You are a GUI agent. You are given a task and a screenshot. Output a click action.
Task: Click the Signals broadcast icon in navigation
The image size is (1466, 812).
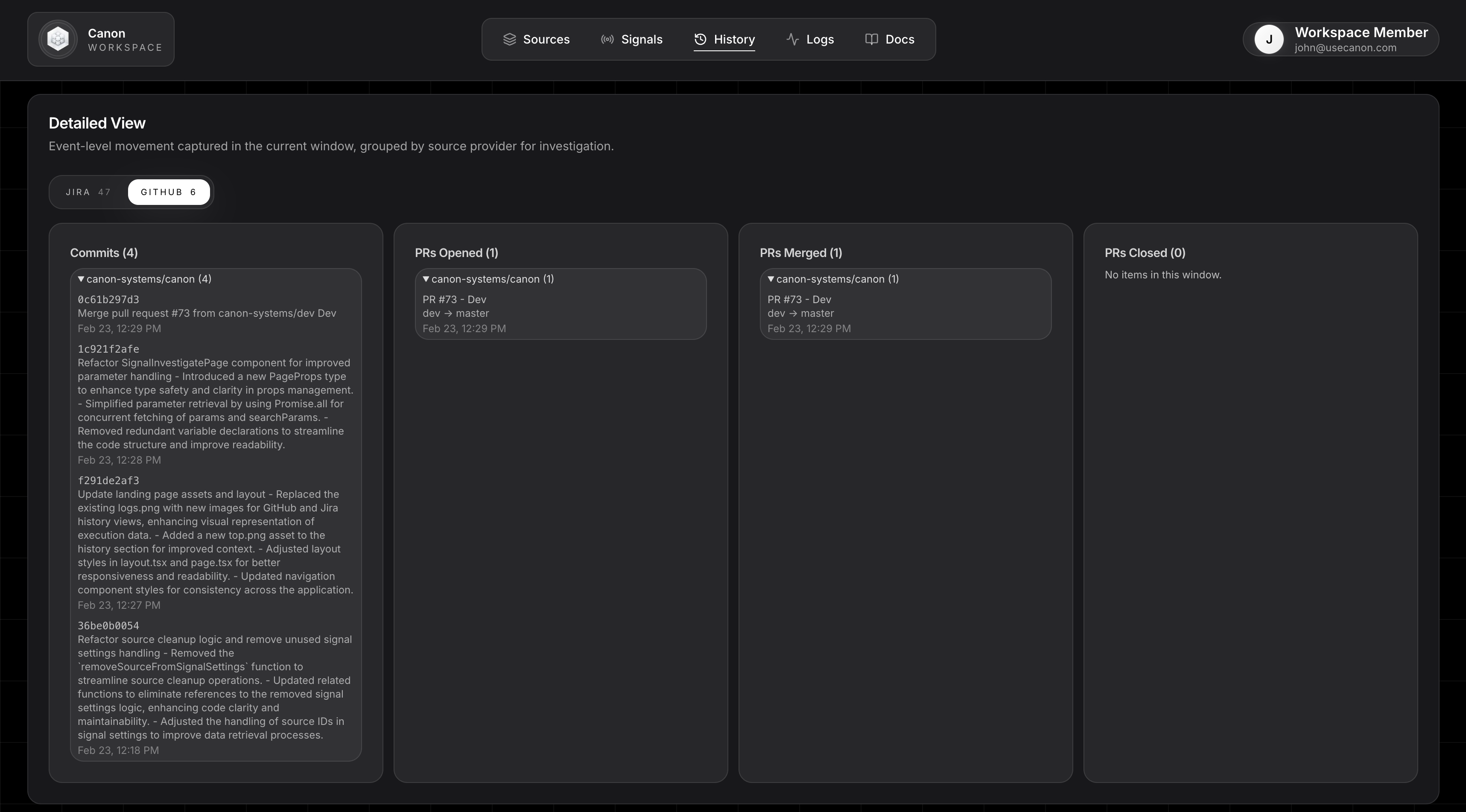[x=607, y=39]
